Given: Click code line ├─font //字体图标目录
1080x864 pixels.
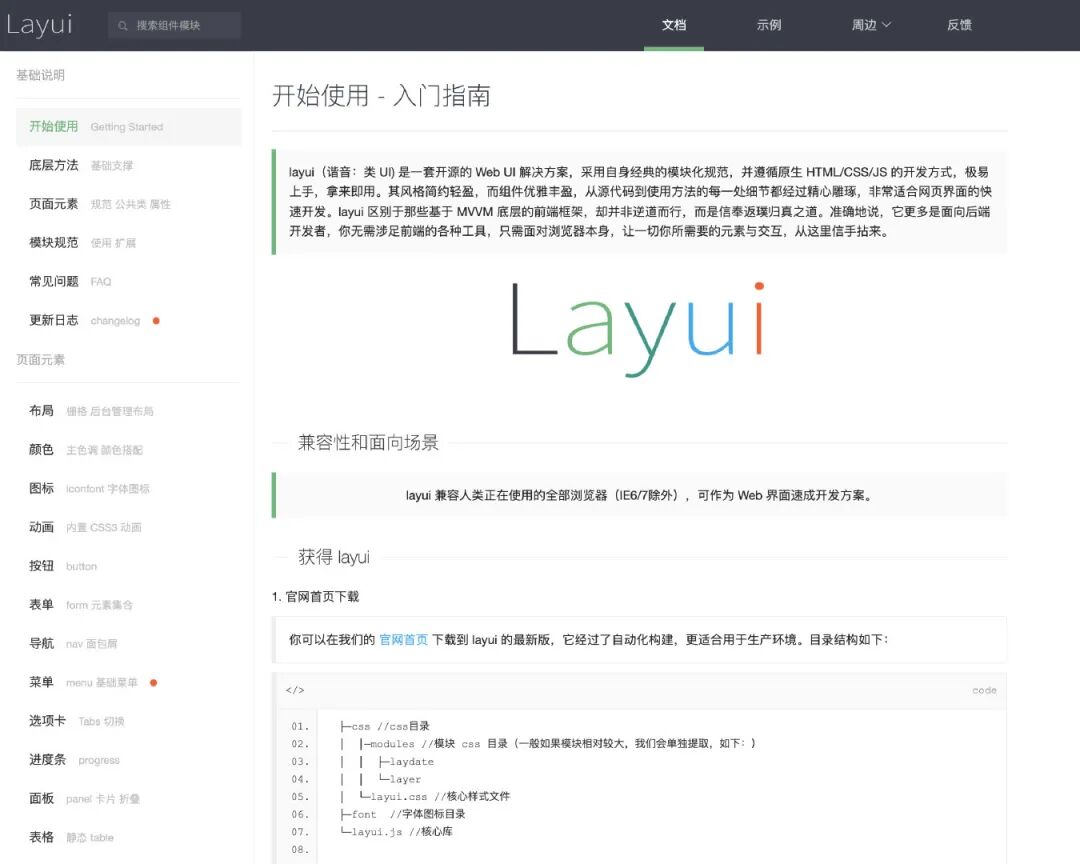Looking at the screenshot, I should coord(403,814).
